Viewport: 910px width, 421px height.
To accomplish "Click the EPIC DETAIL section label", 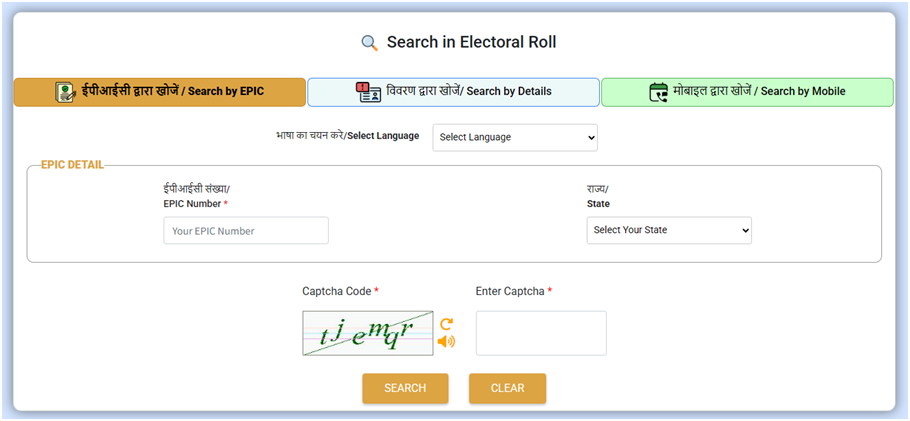I will (x=73, y=165).
